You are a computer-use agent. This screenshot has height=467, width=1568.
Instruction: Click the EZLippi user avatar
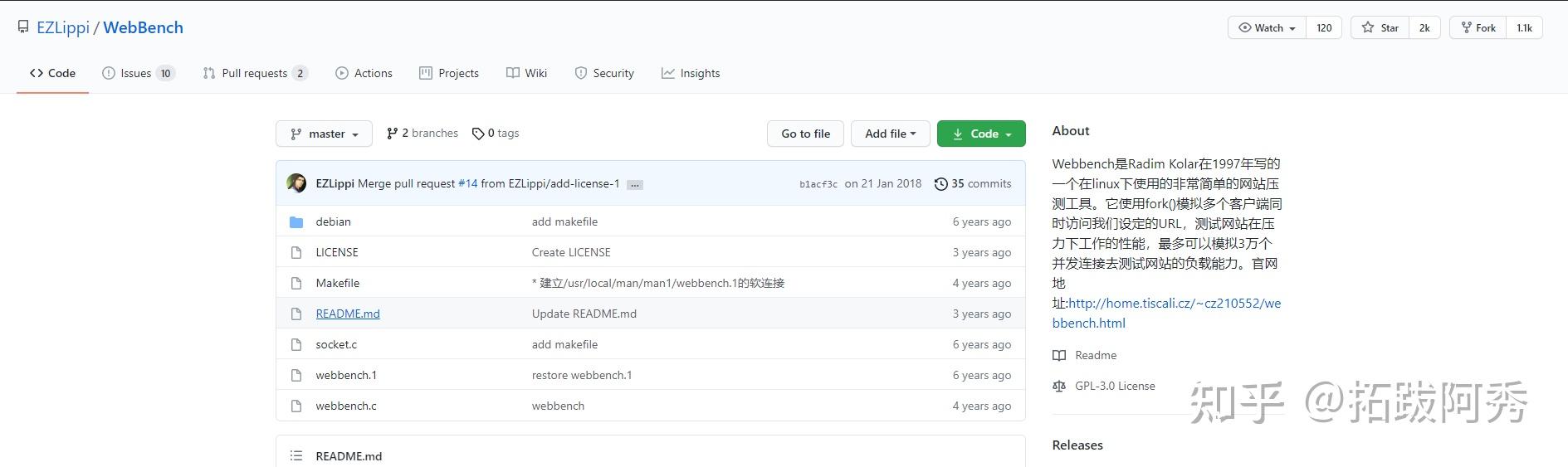(x=296, y=183)
